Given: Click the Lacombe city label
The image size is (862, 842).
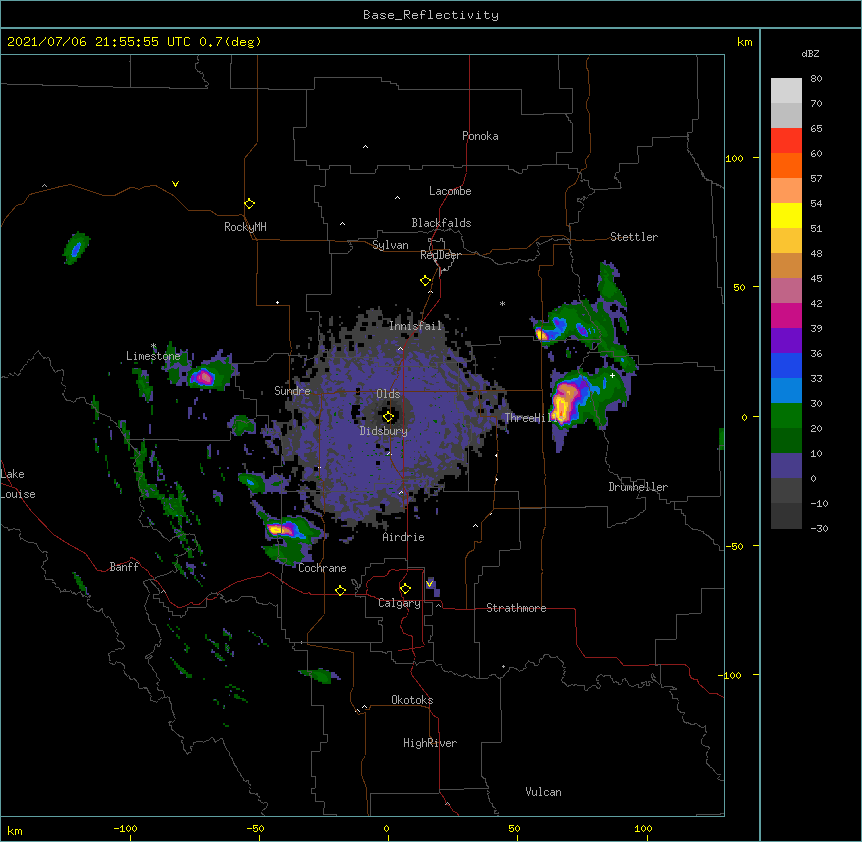Looking at the screenshot, I should pyautogui.click(x=450, y=191).
